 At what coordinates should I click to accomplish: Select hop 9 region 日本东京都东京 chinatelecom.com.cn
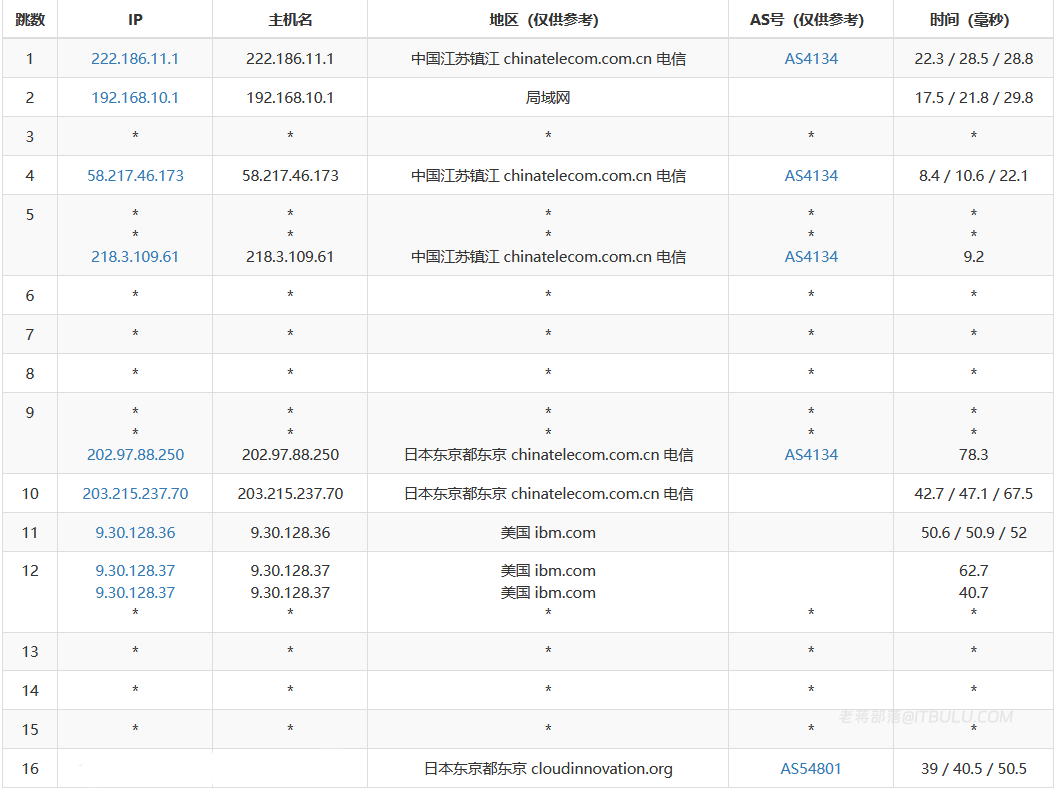tap(548, 455)
